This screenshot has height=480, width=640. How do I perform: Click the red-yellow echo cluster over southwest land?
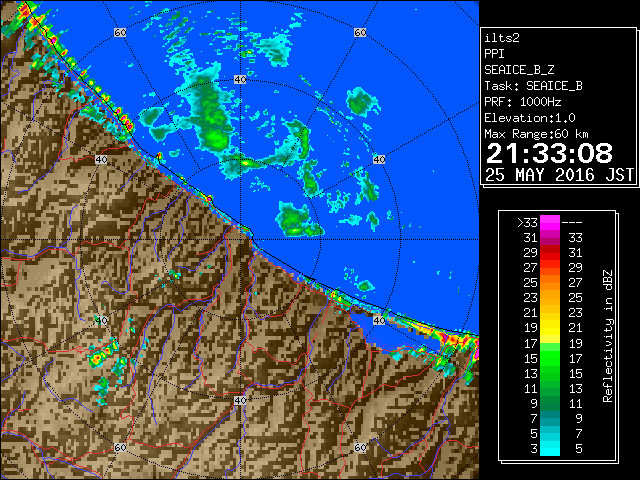pyautogui.click(x=102, y=355)
